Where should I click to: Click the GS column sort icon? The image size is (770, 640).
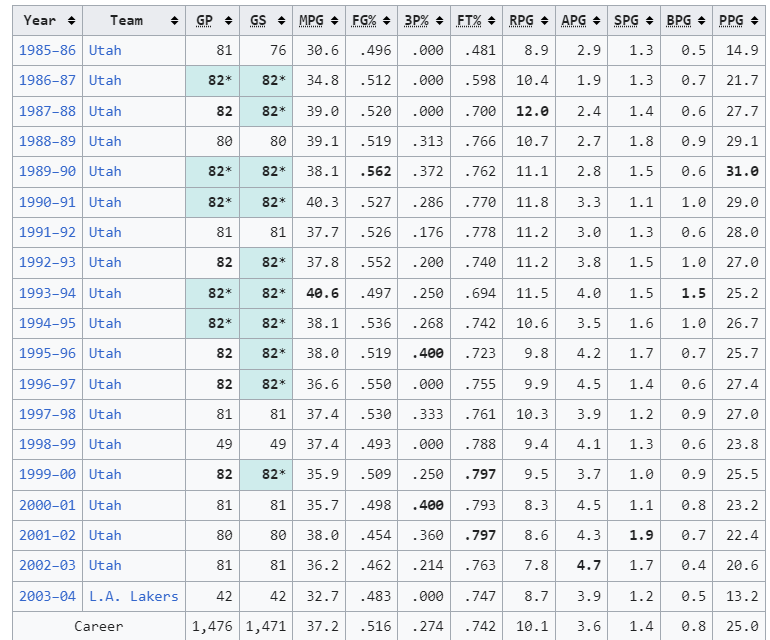click(x=281, y=21)
